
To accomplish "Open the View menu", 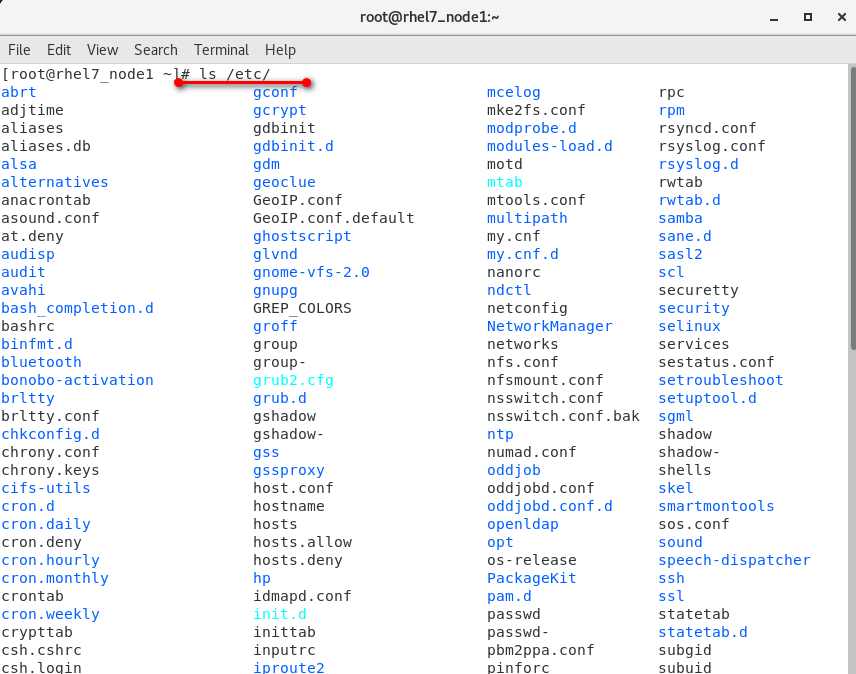I will tap(102, 50).
